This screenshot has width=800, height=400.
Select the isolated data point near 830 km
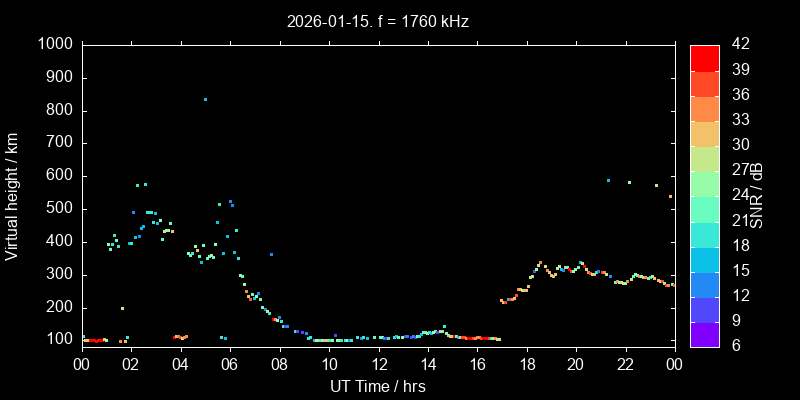205,99
